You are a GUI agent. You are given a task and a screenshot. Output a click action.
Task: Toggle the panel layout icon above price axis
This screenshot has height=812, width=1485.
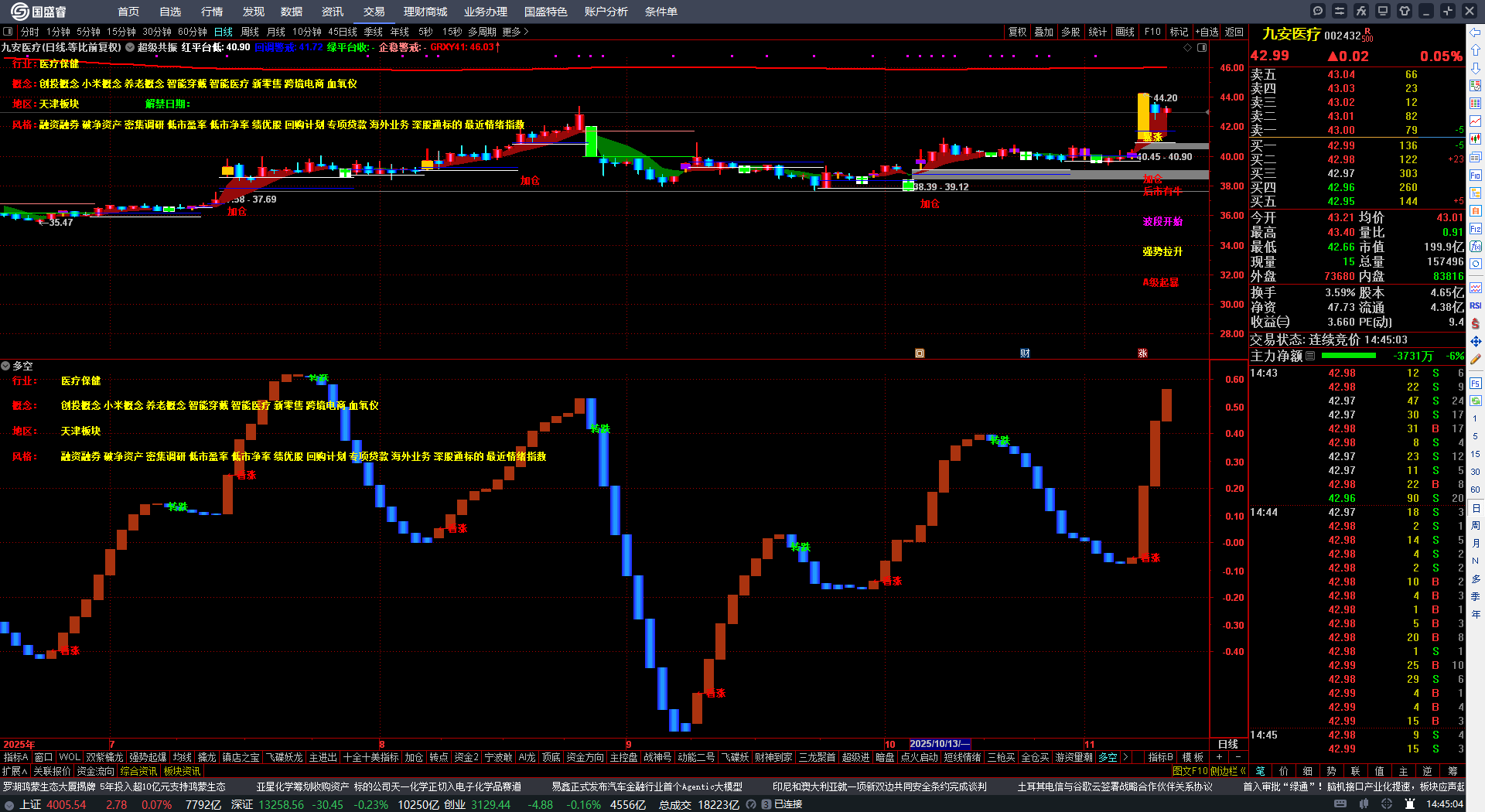[x=1202, y=47]
